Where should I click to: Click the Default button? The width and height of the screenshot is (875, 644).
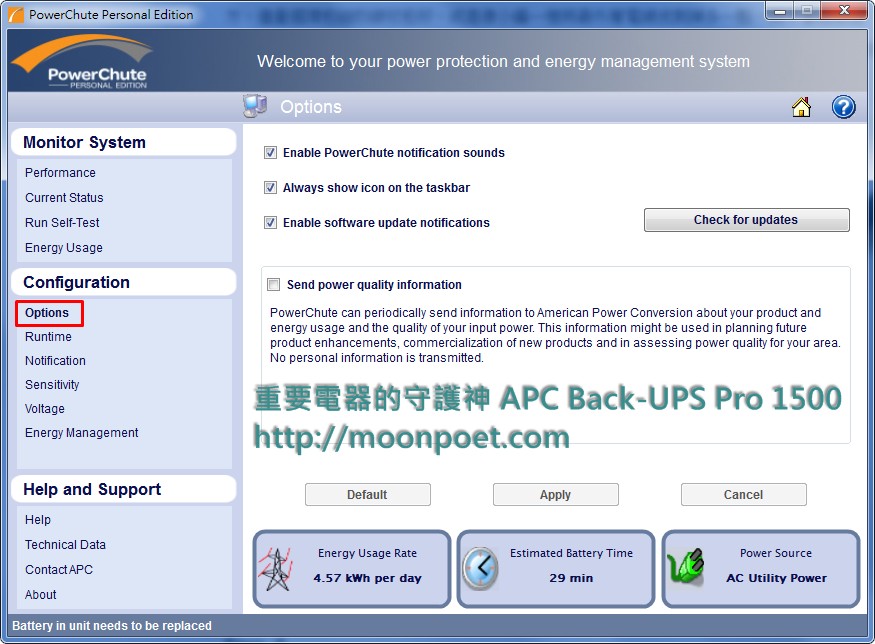tap(367, 495)
